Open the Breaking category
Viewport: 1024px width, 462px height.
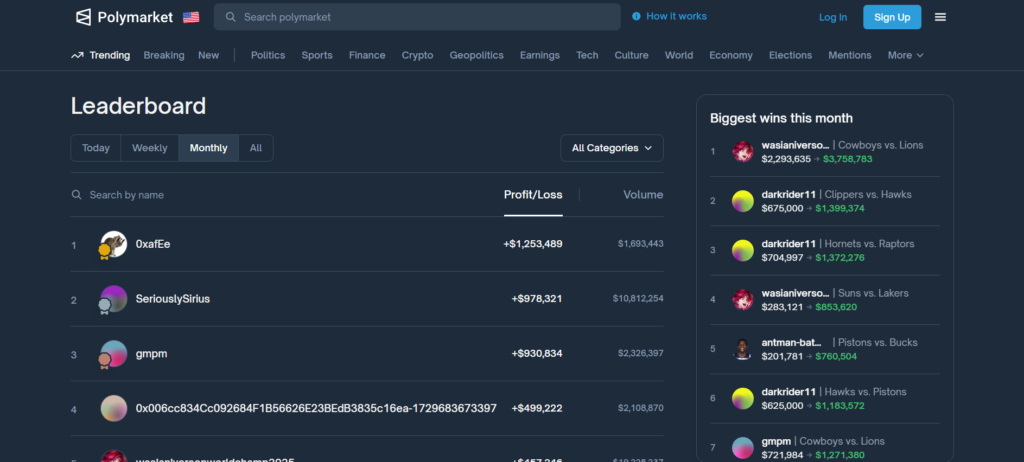[164, 56]
